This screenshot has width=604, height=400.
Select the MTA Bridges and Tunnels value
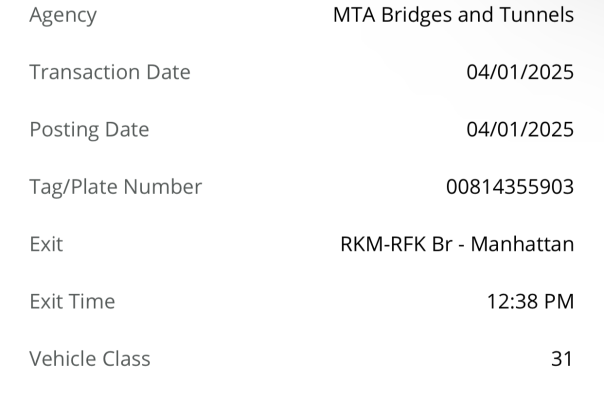[x=453, y=15]
